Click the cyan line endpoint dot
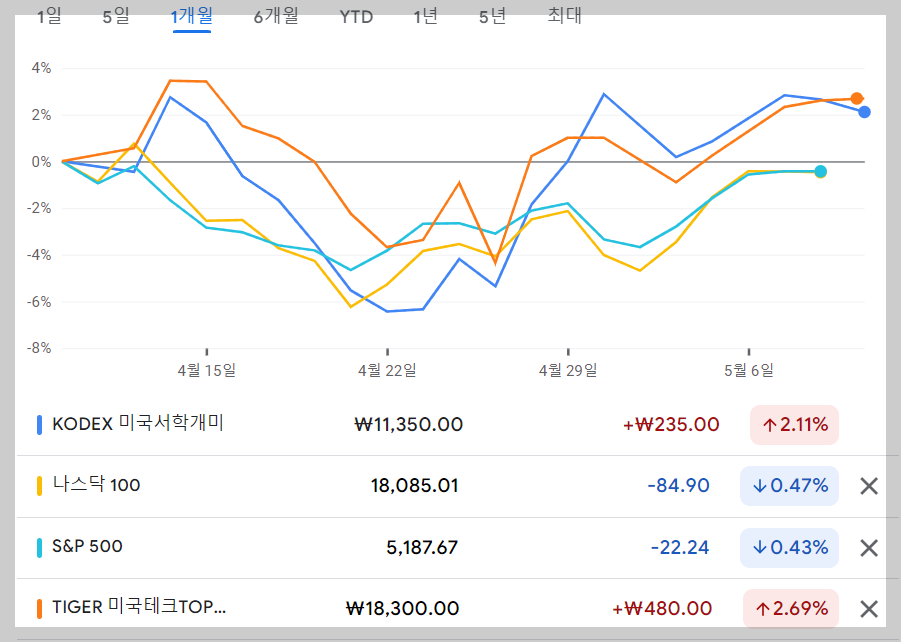 point(821,171)
